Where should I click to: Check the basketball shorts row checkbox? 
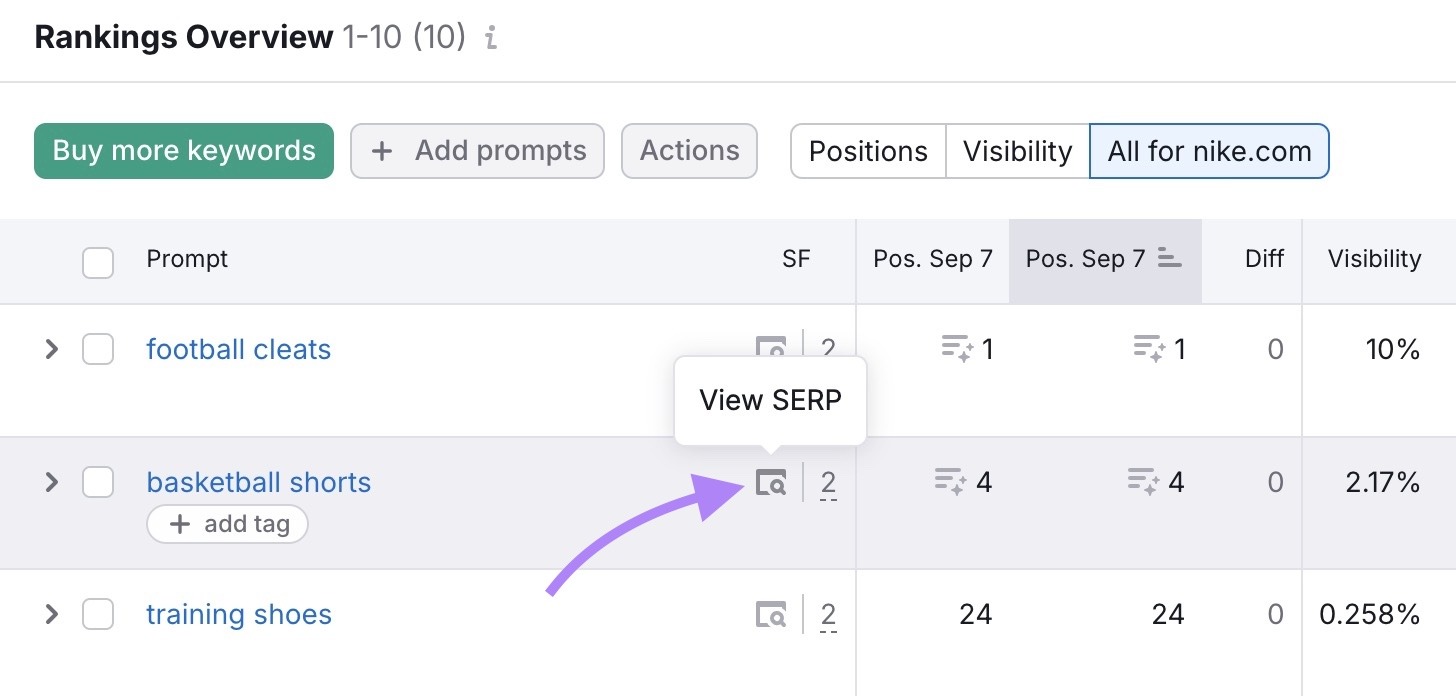click(98, 482)
